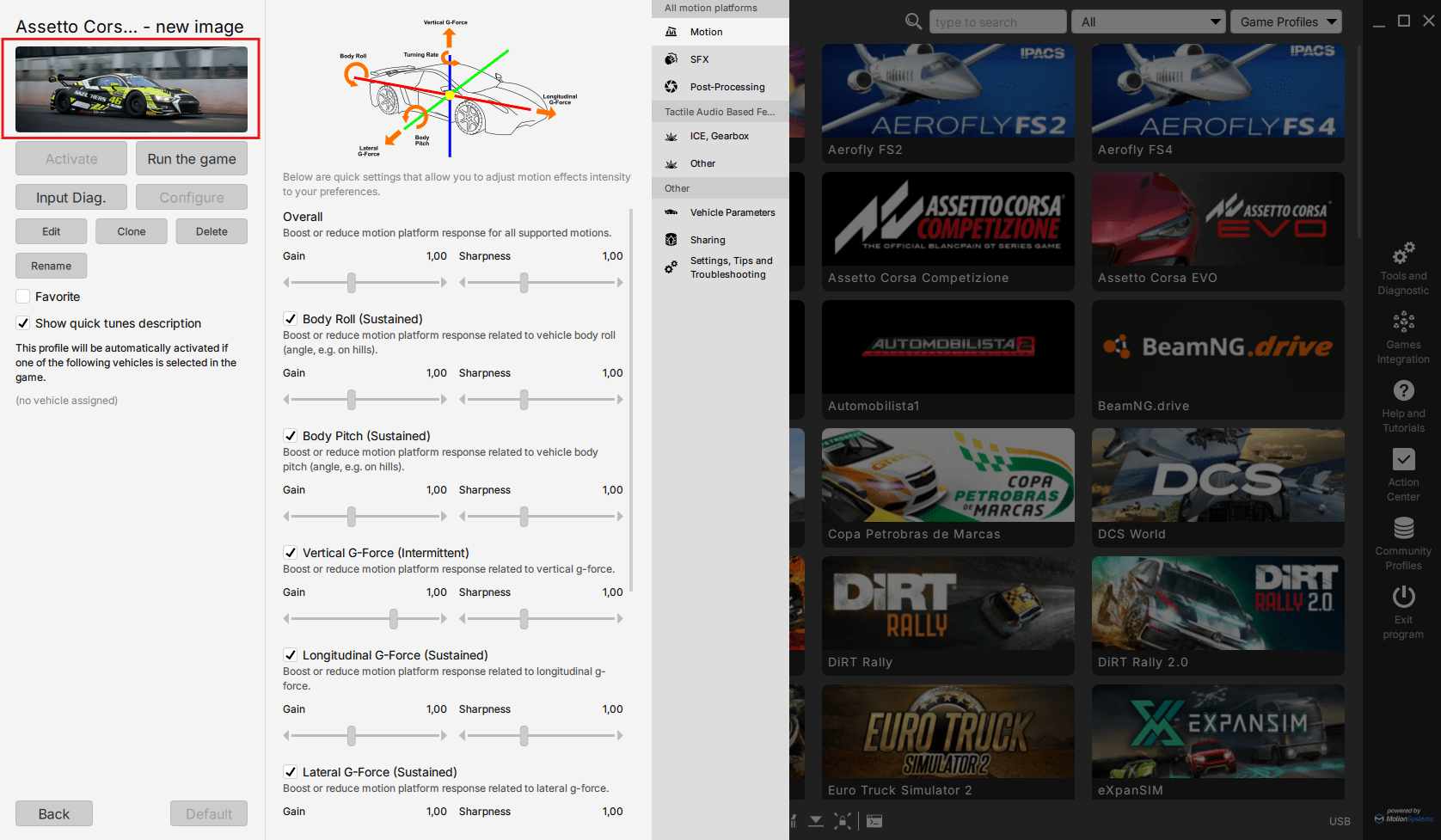Adjust the Body Roll Sharpness slider handle
Image resolution: width=1441 pixels, height=840 pixels.
click(x=524, y=399)
